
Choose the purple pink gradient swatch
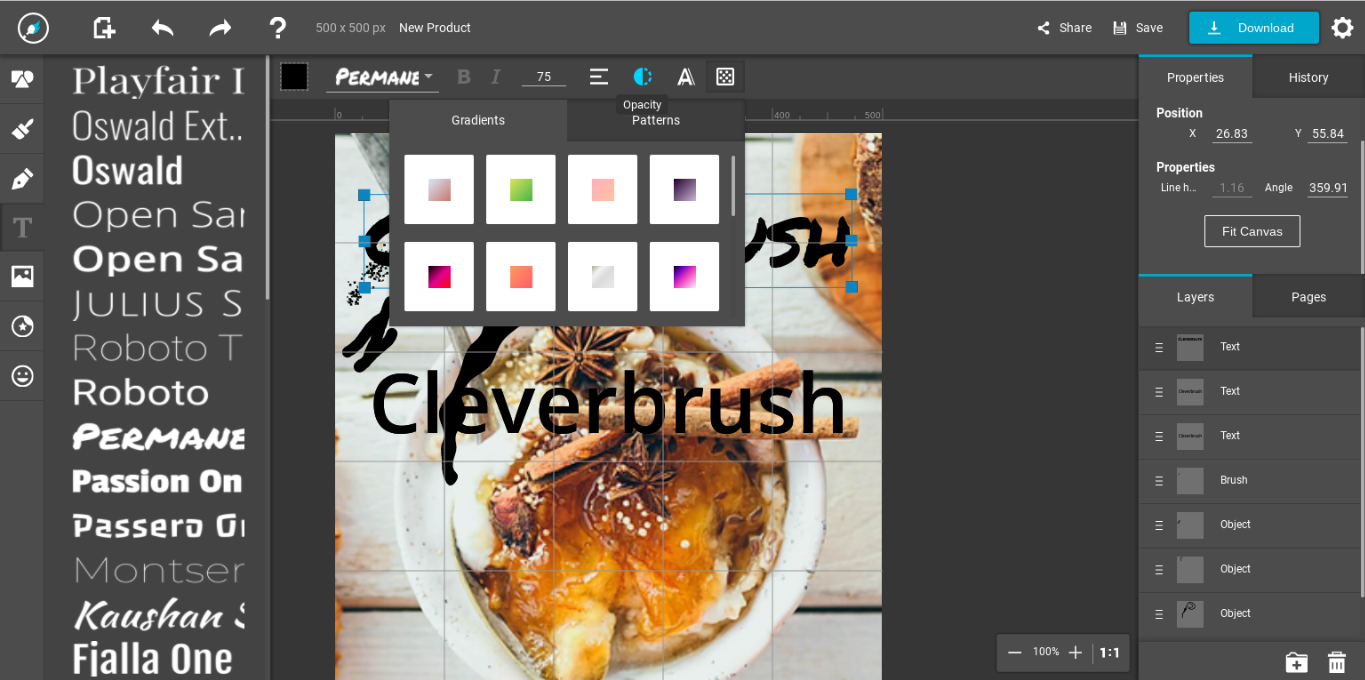click(x=684, y=276)
